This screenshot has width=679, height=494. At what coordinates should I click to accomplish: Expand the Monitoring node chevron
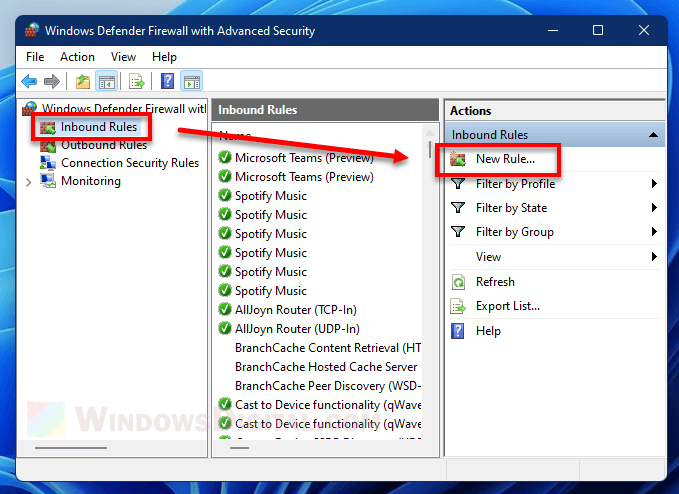pos(29,182)
